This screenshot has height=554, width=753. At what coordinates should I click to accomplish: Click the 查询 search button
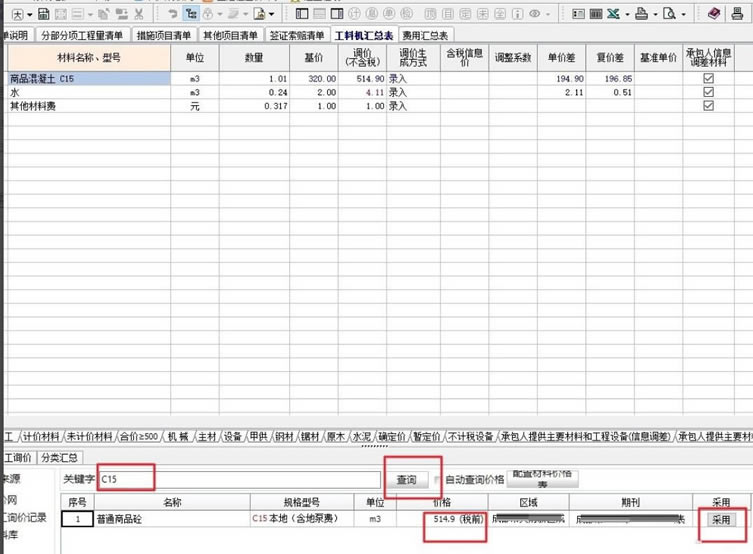406,479
